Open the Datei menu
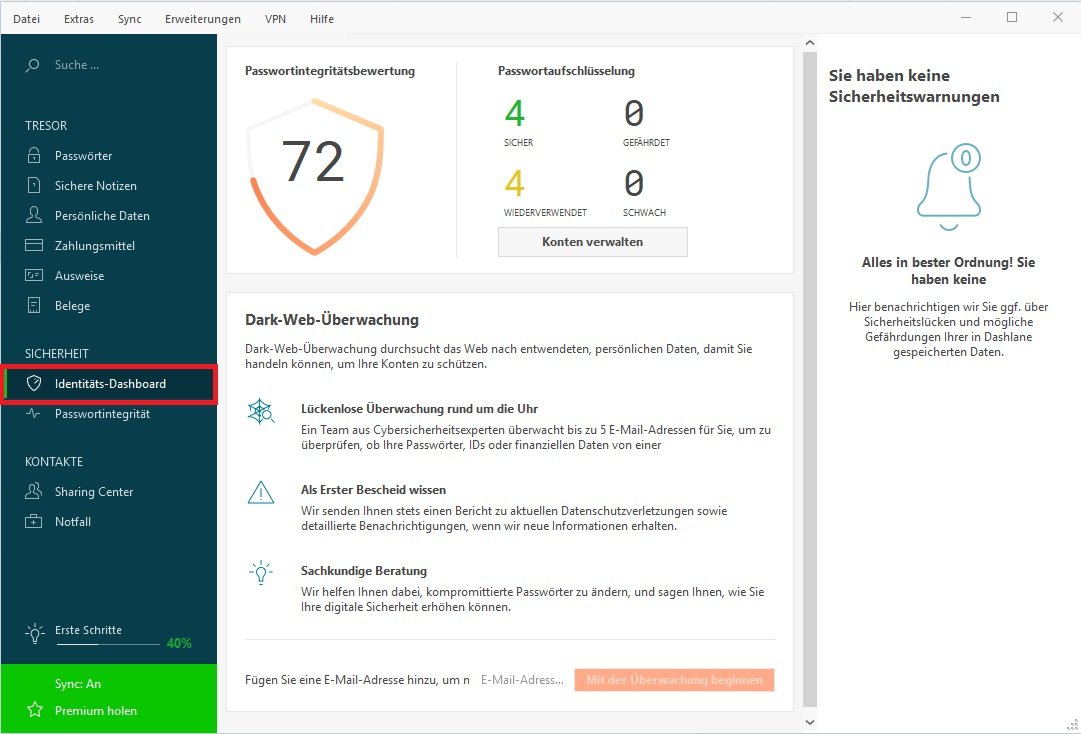The height and width of the screenshot is (734, 1081). [26, 19]
